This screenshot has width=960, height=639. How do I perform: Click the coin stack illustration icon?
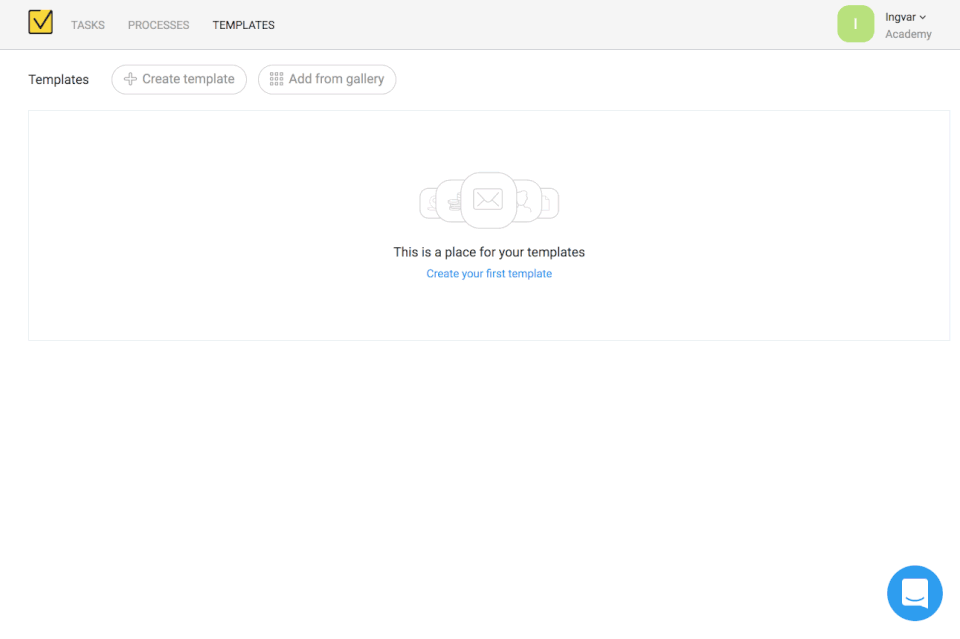[454, 203]
